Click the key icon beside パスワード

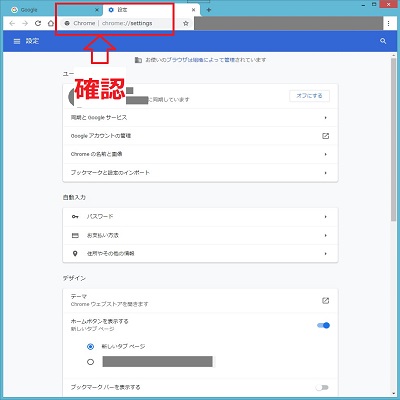[x=75, y=217]
